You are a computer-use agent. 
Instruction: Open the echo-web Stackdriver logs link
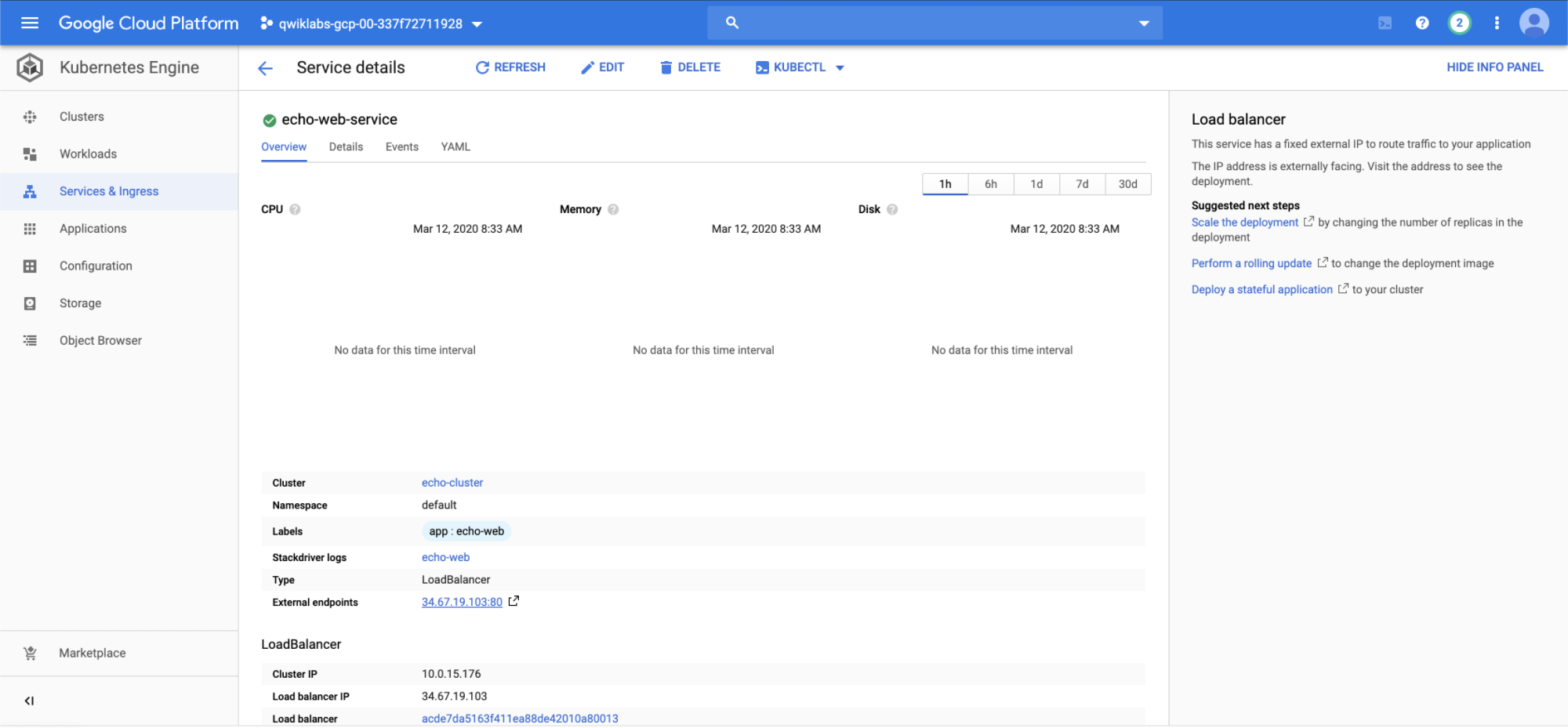coord(445,557)
